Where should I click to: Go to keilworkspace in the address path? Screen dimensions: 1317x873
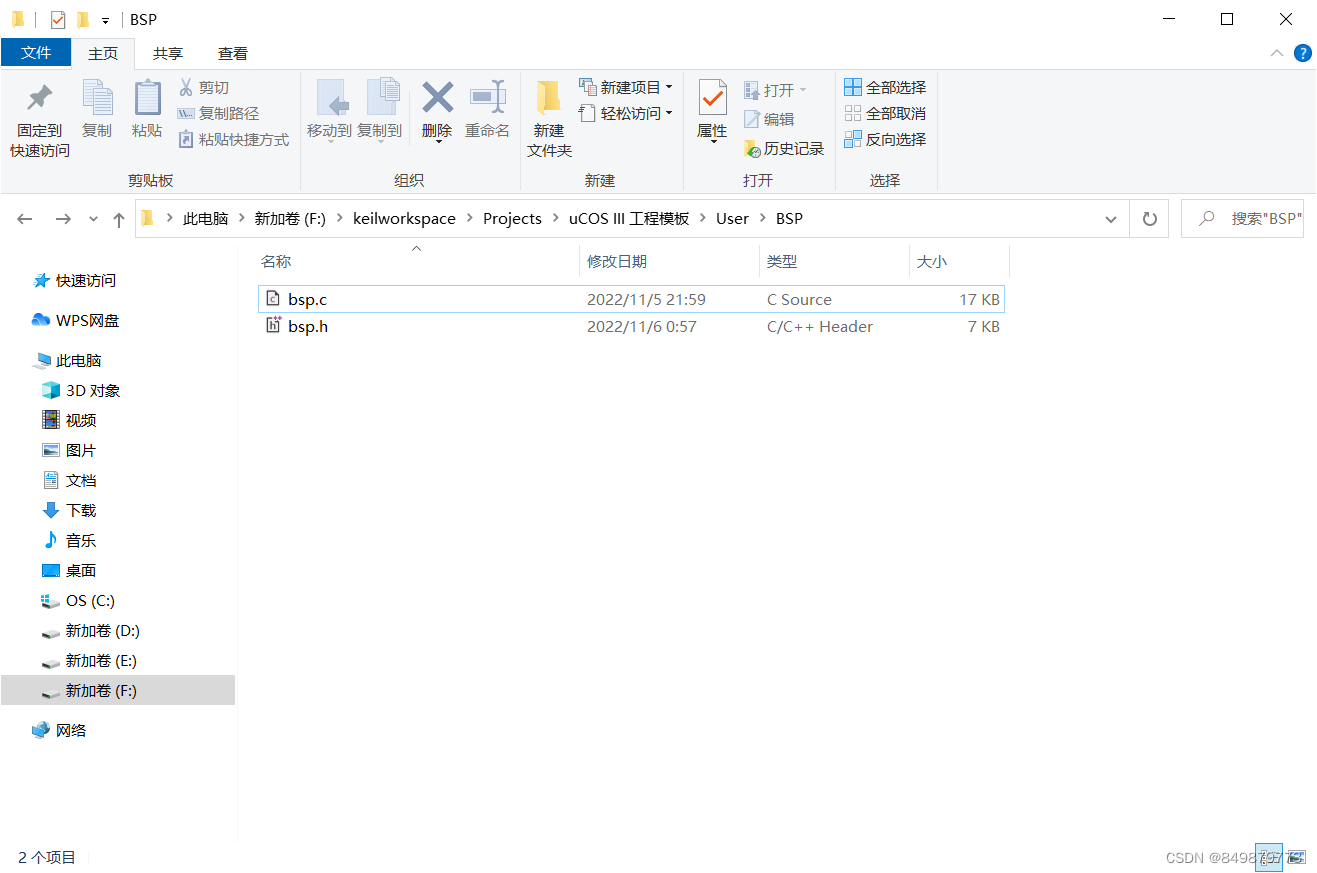[x=404, y=219]
